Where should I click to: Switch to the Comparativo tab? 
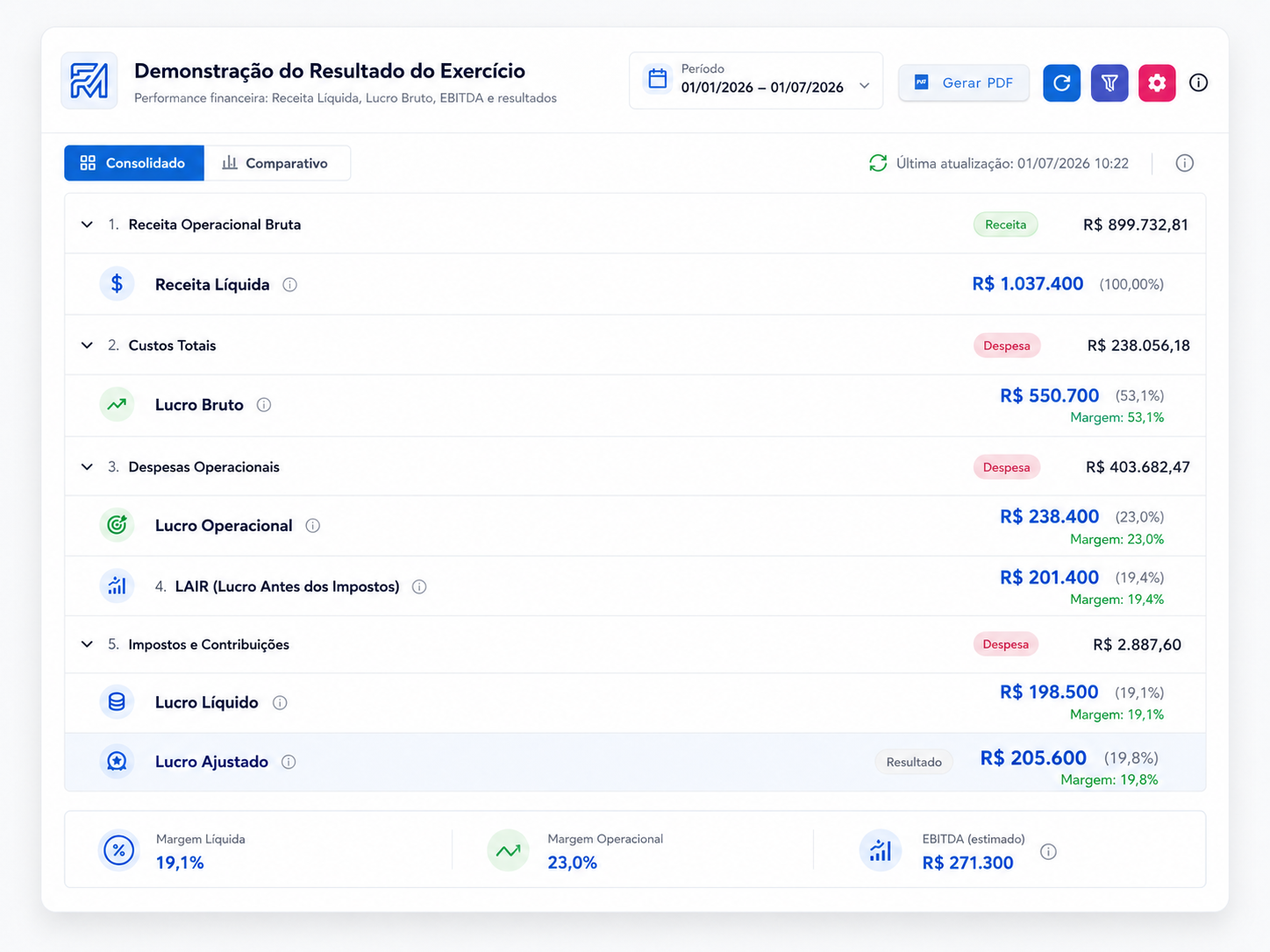(x=277, y=163)
